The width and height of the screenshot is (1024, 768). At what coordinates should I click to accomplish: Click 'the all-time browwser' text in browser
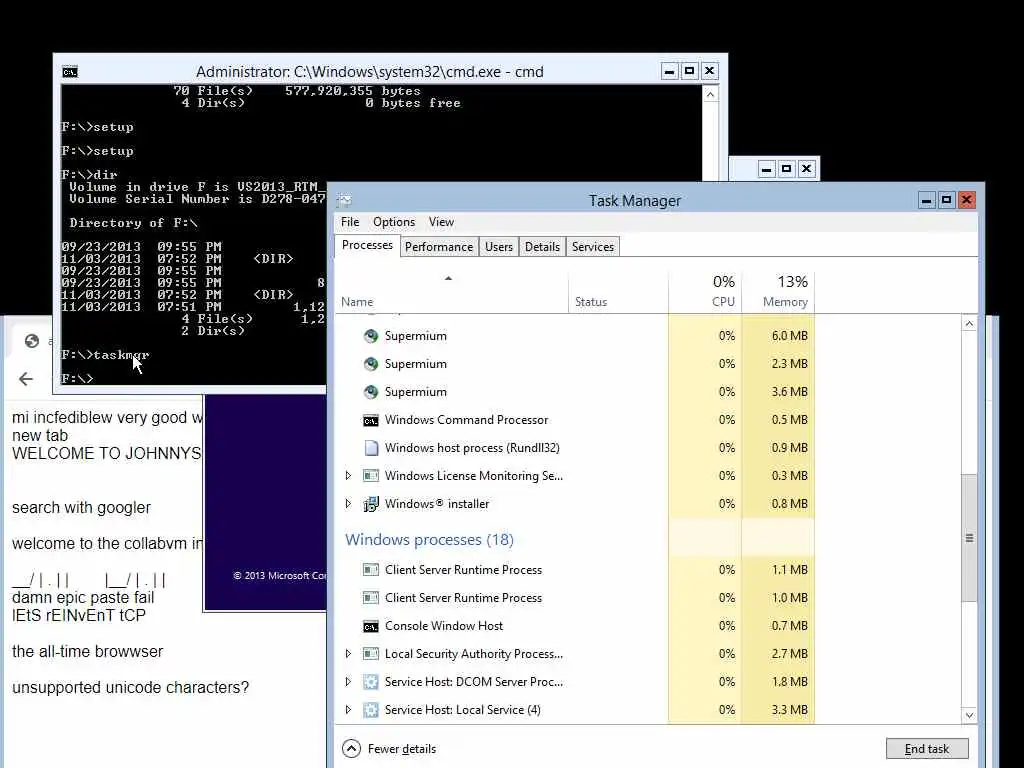point(88,651)
